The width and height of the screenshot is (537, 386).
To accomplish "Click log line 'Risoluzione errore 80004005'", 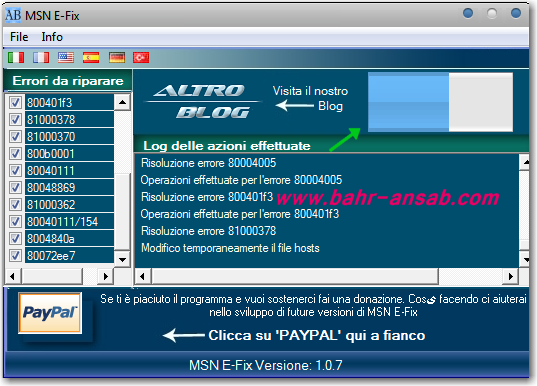I will tap(209, 163).
